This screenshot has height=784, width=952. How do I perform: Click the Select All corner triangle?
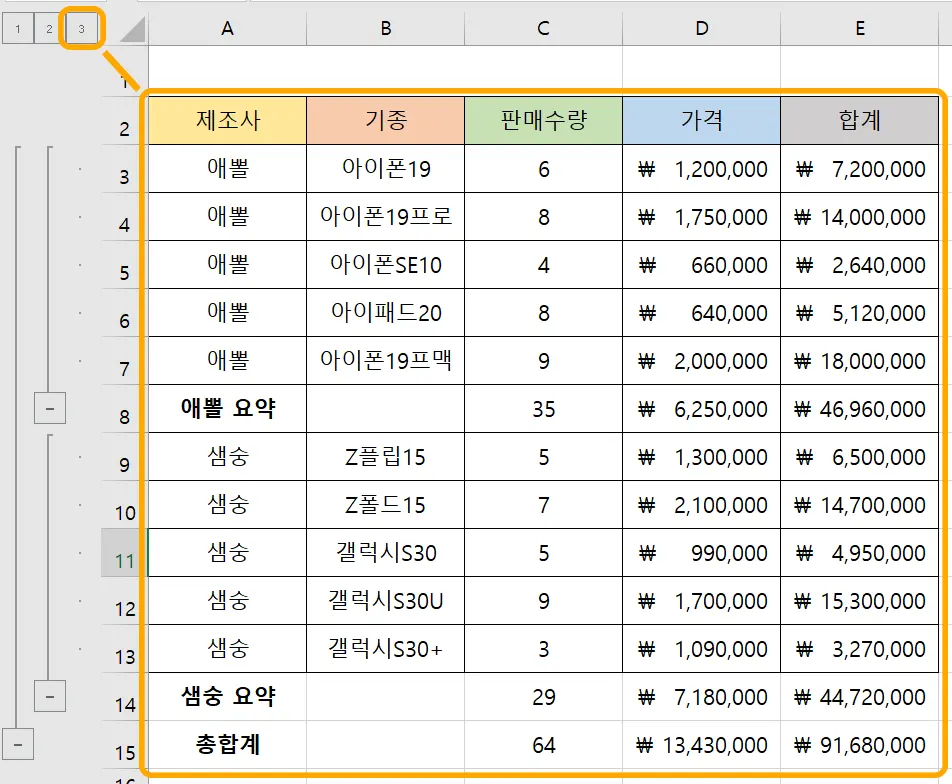pyautogui.click(x=132, y=30)
